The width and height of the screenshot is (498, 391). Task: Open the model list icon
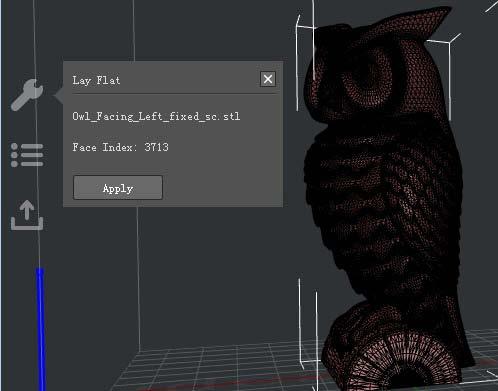pyautogui.click(x=27, y=155)
